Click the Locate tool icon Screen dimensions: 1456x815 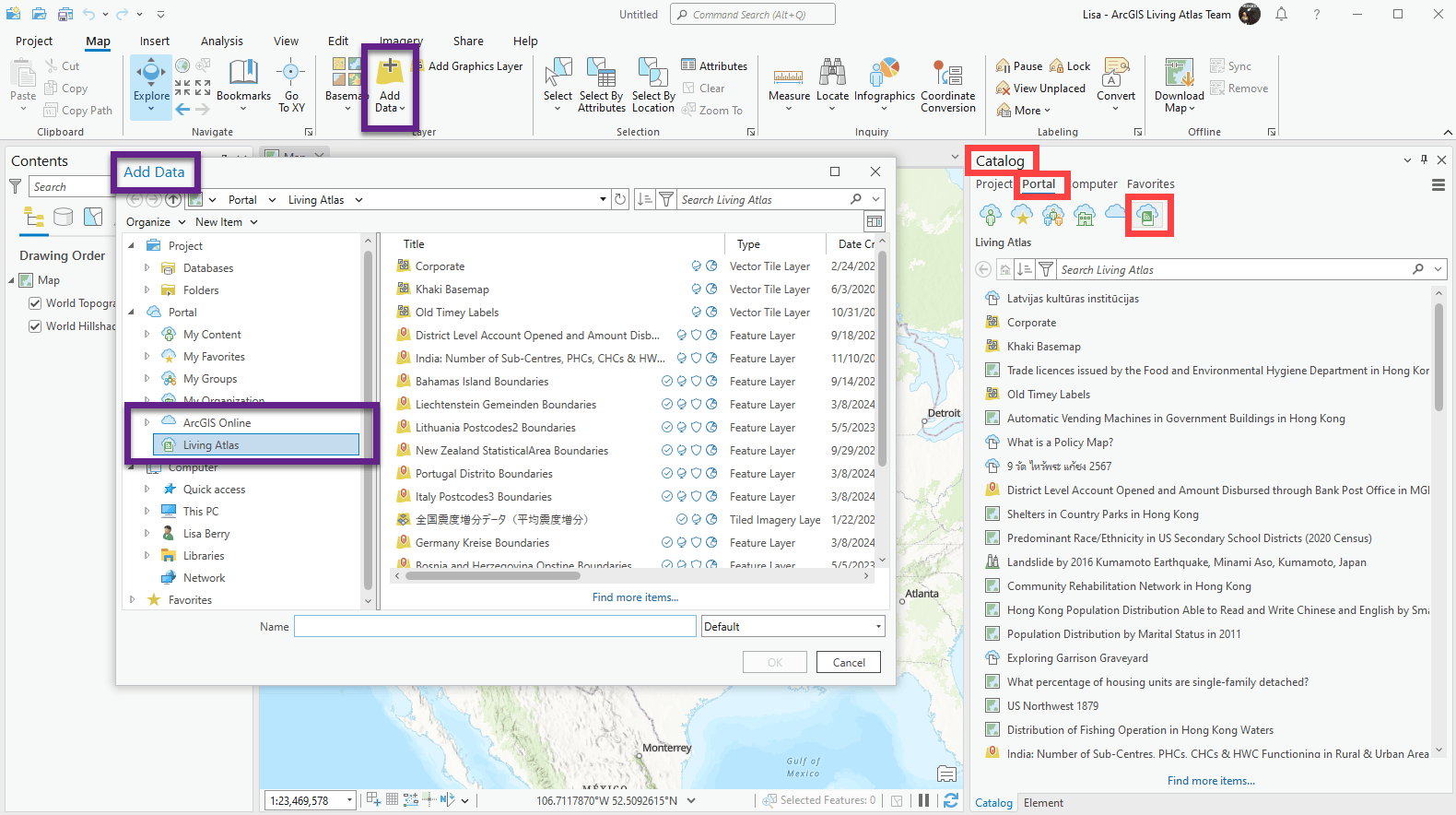click(x=832, y=72)
